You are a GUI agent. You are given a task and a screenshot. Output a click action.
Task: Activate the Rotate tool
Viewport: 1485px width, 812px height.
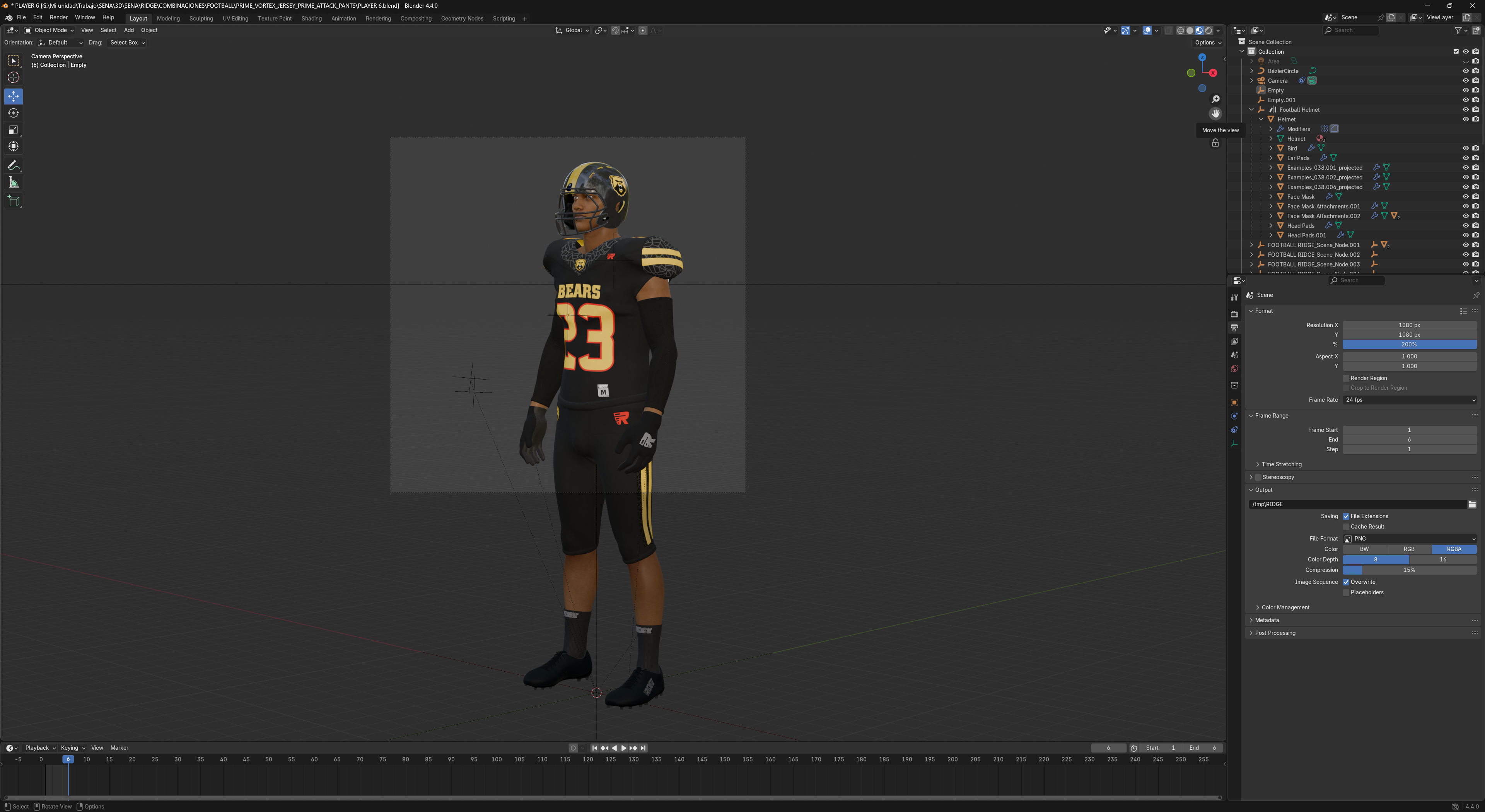13,113
